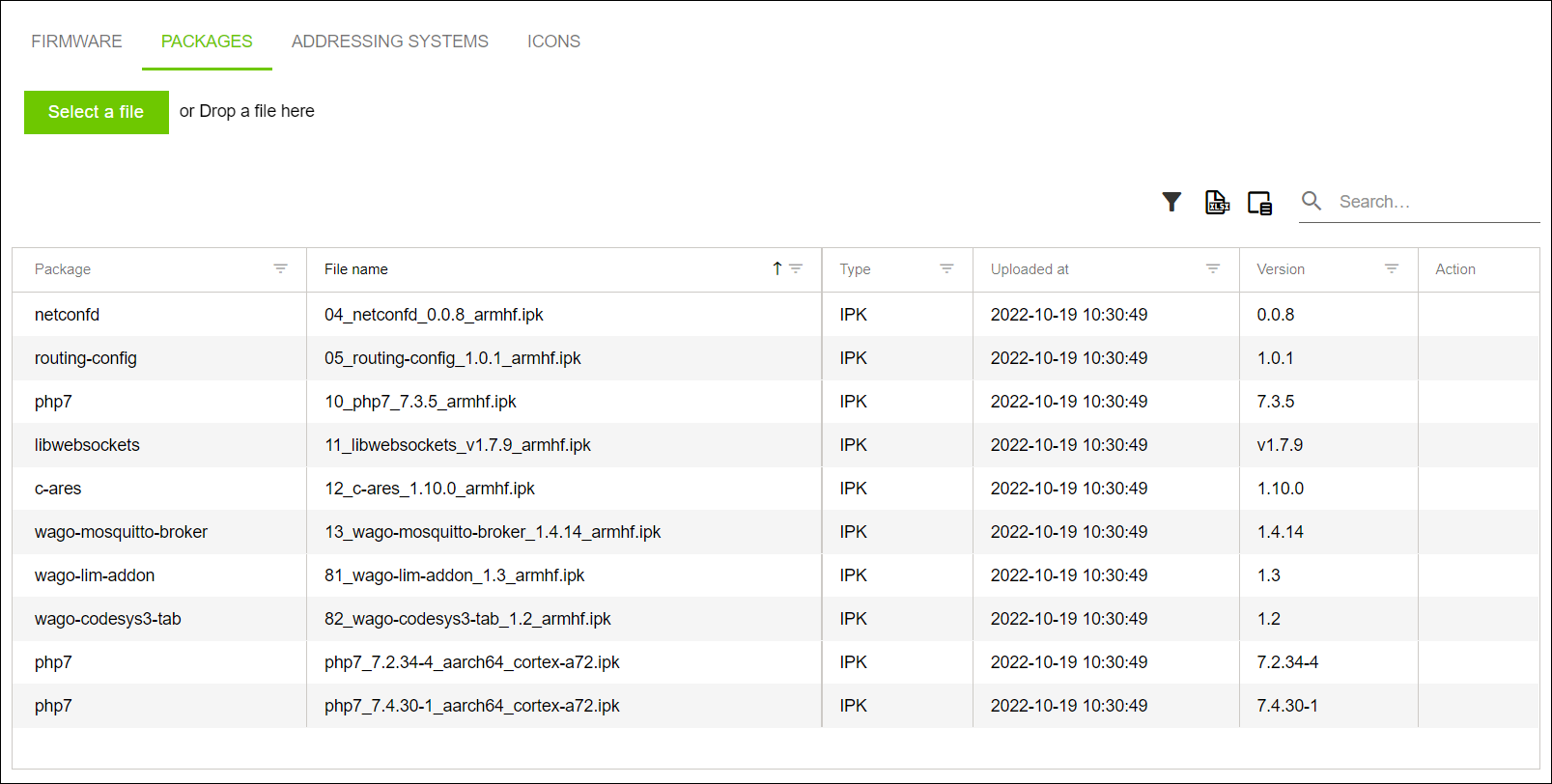Sort by Package column header
This screenshot has height=784, width=1552.
tap(63, 269)
